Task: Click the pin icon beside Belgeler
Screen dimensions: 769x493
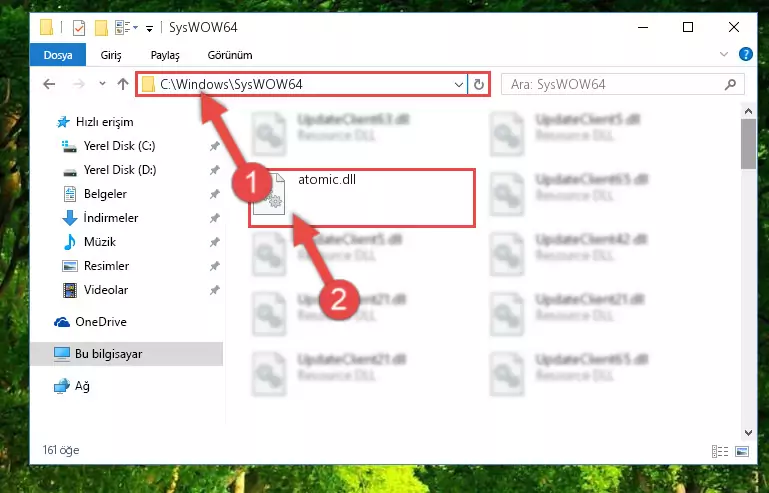Action: click(x=214, y=194)
